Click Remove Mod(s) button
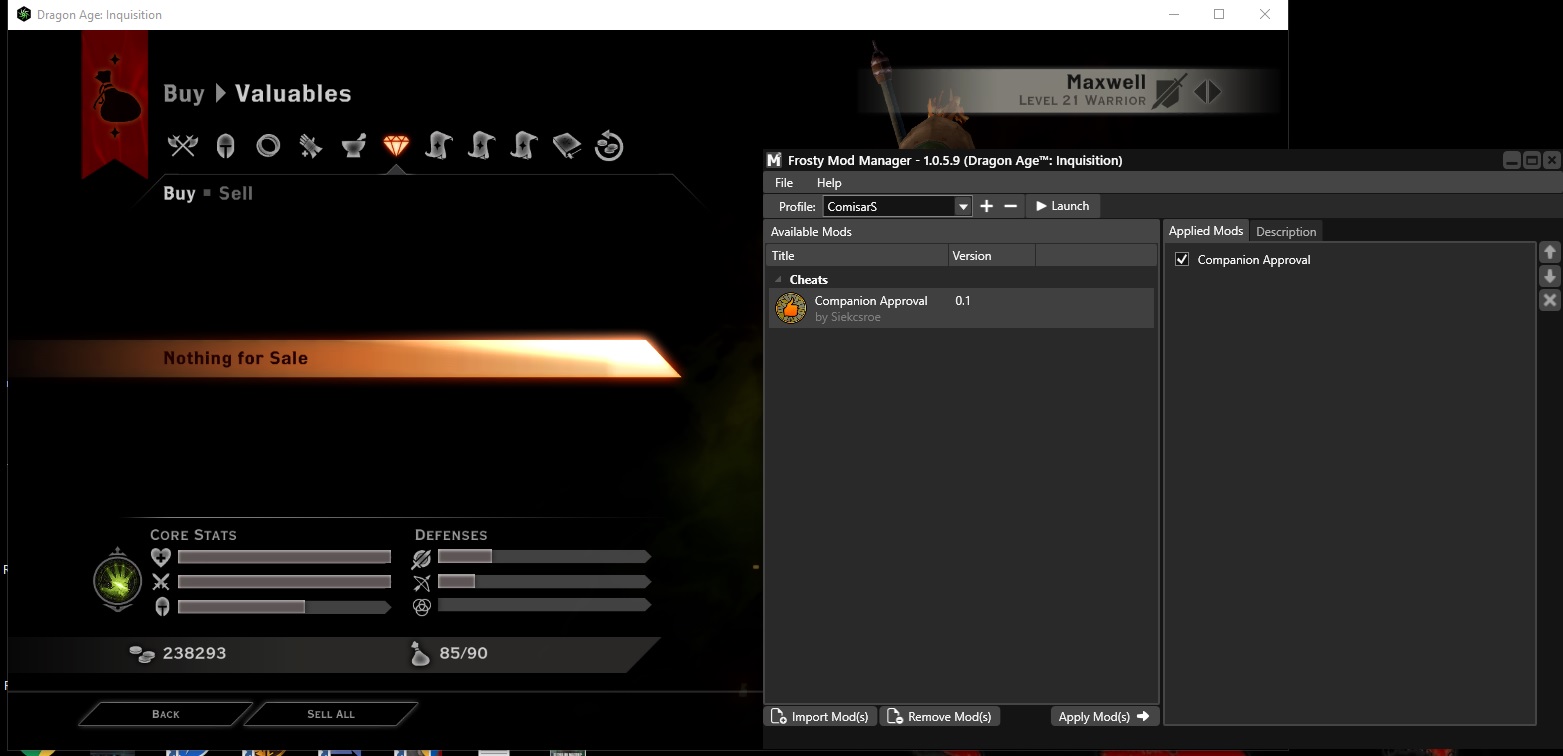Viewport: 1563px width, 756px height. [940, 716]
